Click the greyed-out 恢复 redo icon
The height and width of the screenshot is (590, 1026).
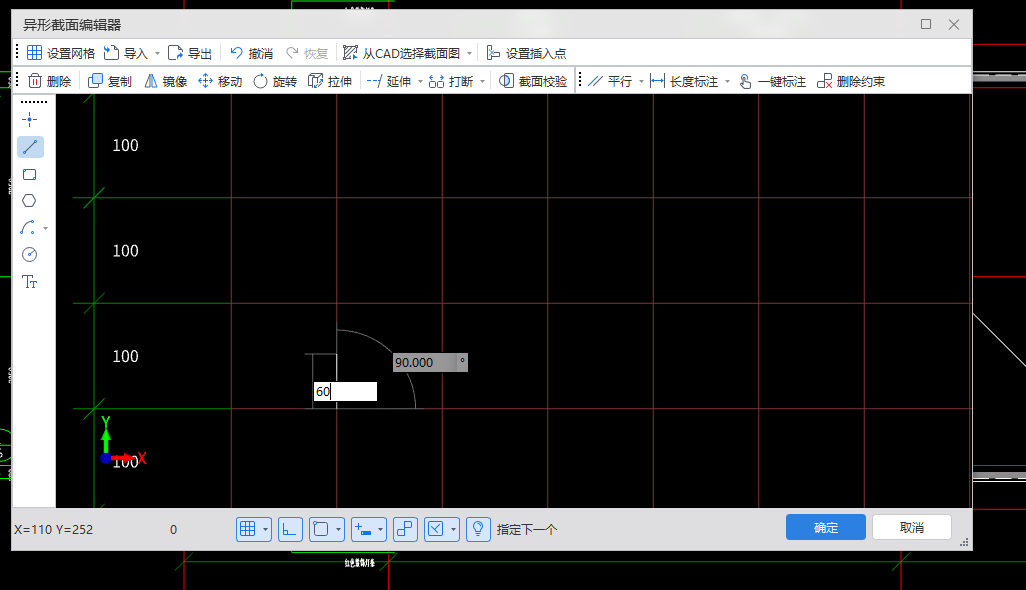click(x=292, y=53)
